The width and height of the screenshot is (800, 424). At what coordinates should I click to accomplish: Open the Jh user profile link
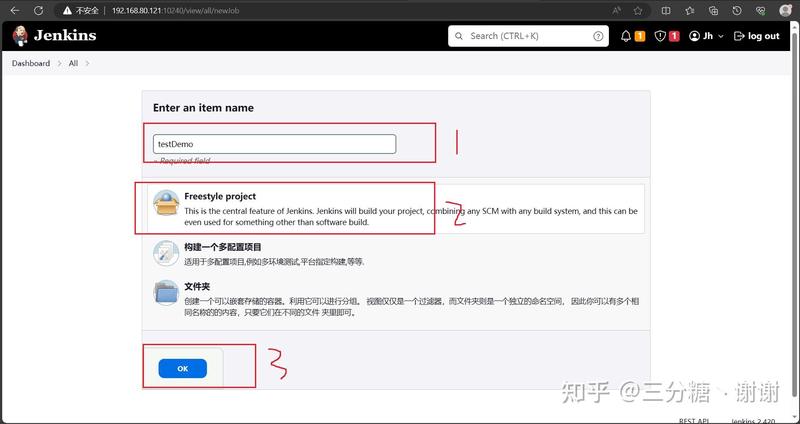701,36
